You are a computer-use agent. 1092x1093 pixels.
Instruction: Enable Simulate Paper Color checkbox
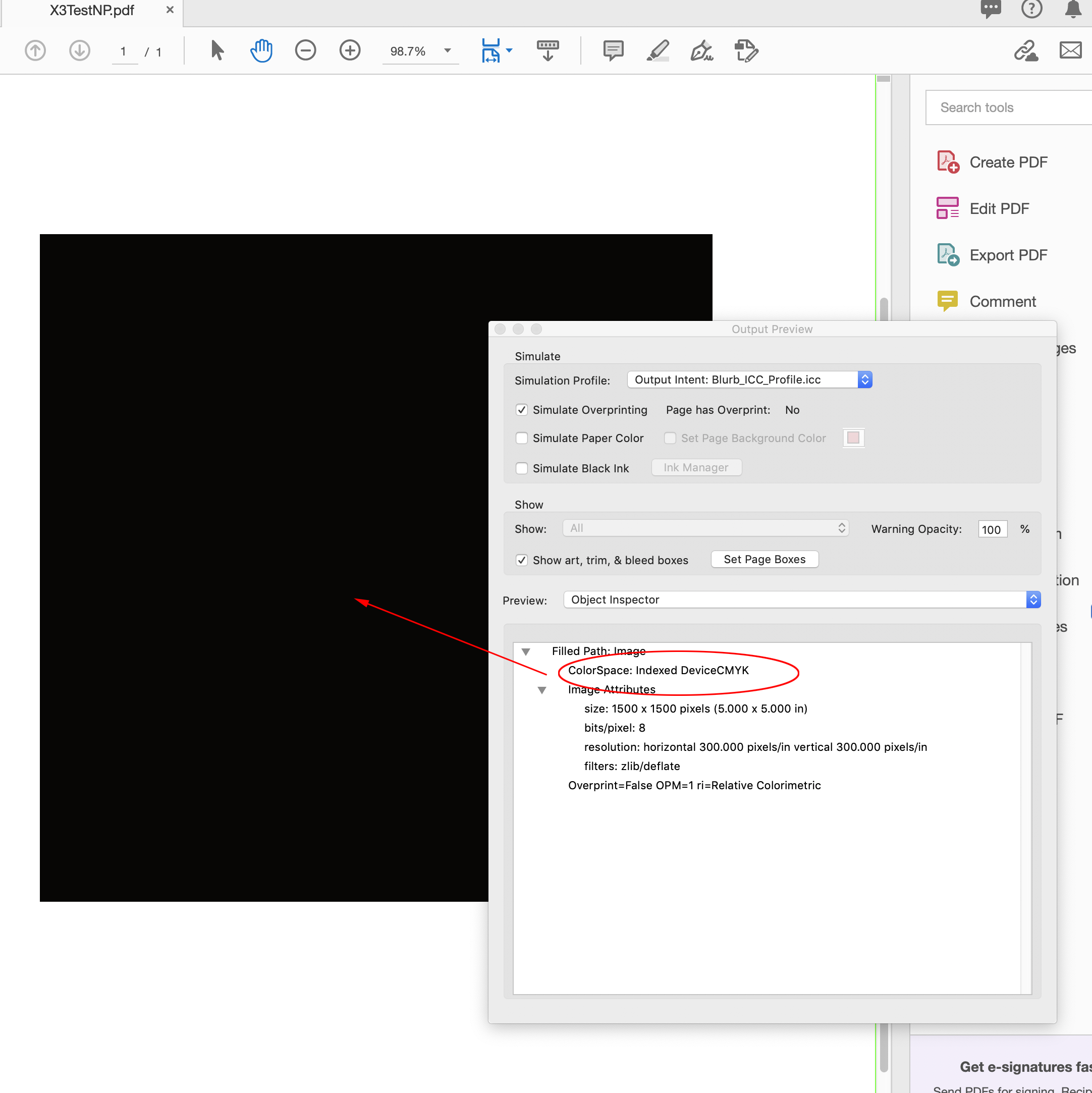pos(521,438)
